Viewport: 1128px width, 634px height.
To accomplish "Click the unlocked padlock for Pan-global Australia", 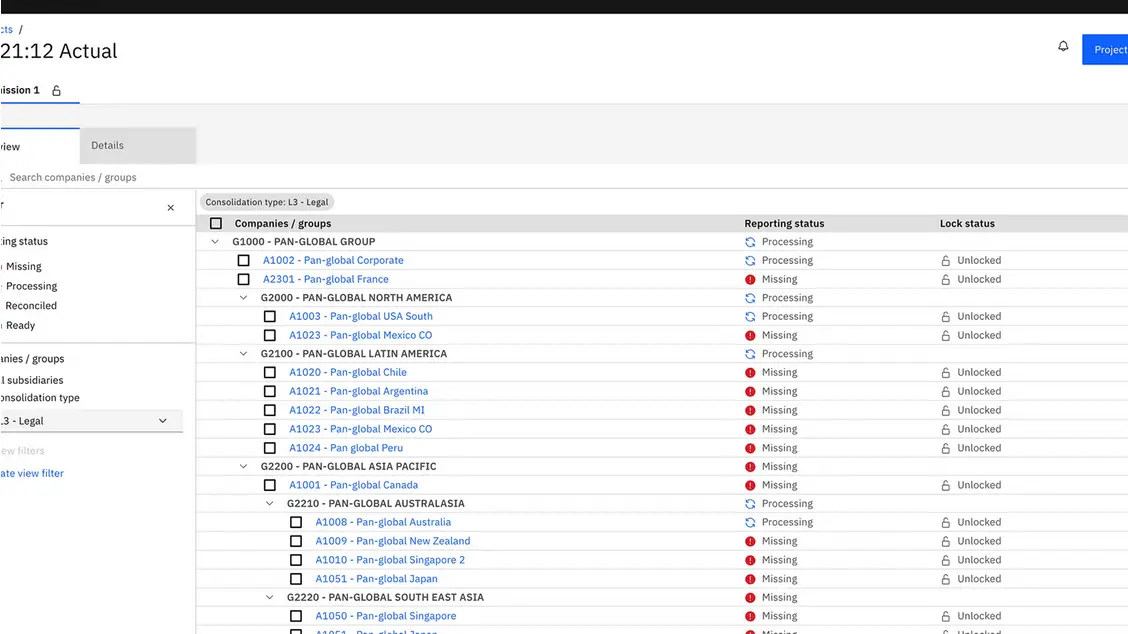I will [945, 523].
